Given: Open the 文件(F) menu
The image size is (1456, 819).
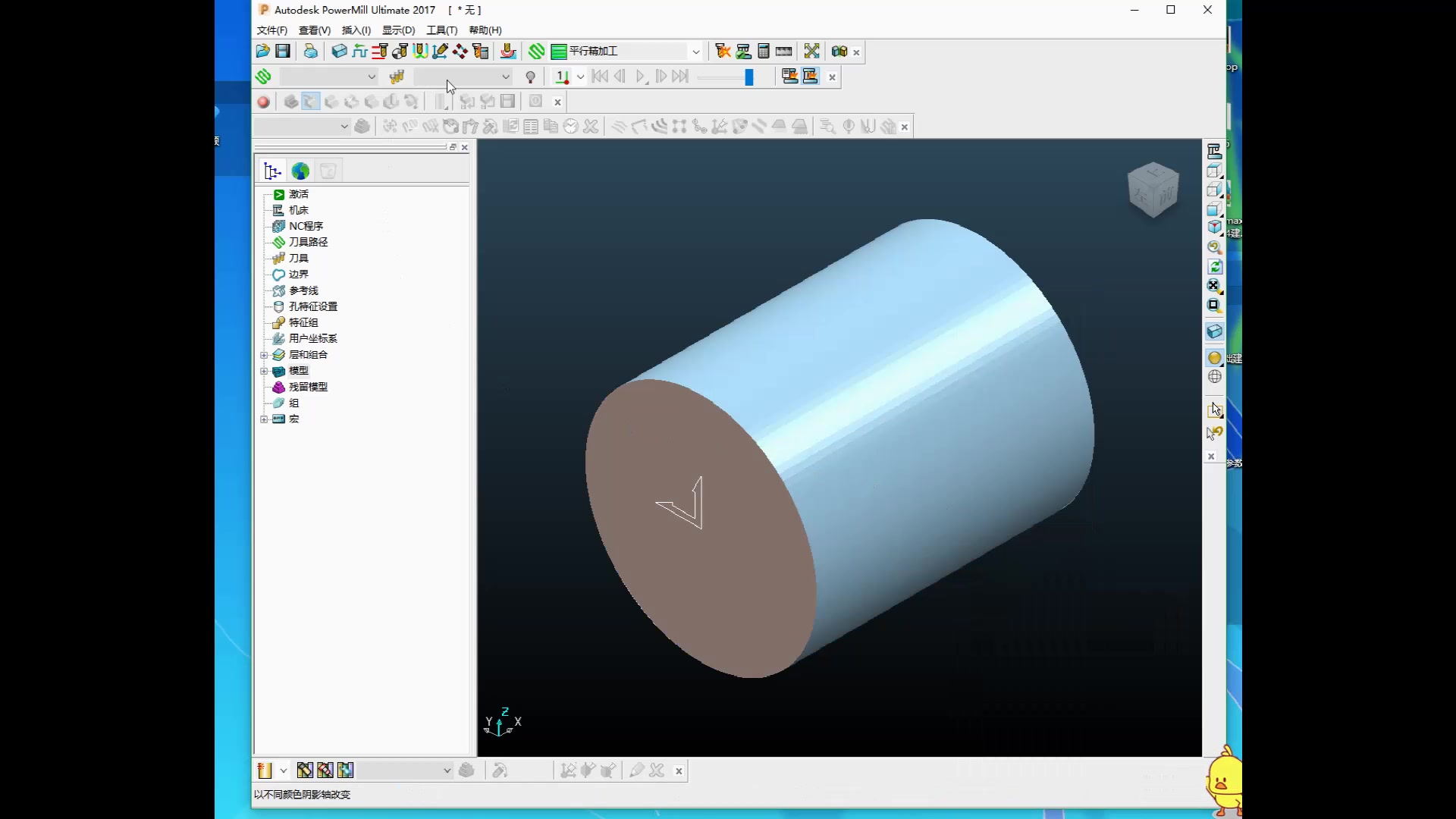Looking at the screenshot, I should point(271,30).
